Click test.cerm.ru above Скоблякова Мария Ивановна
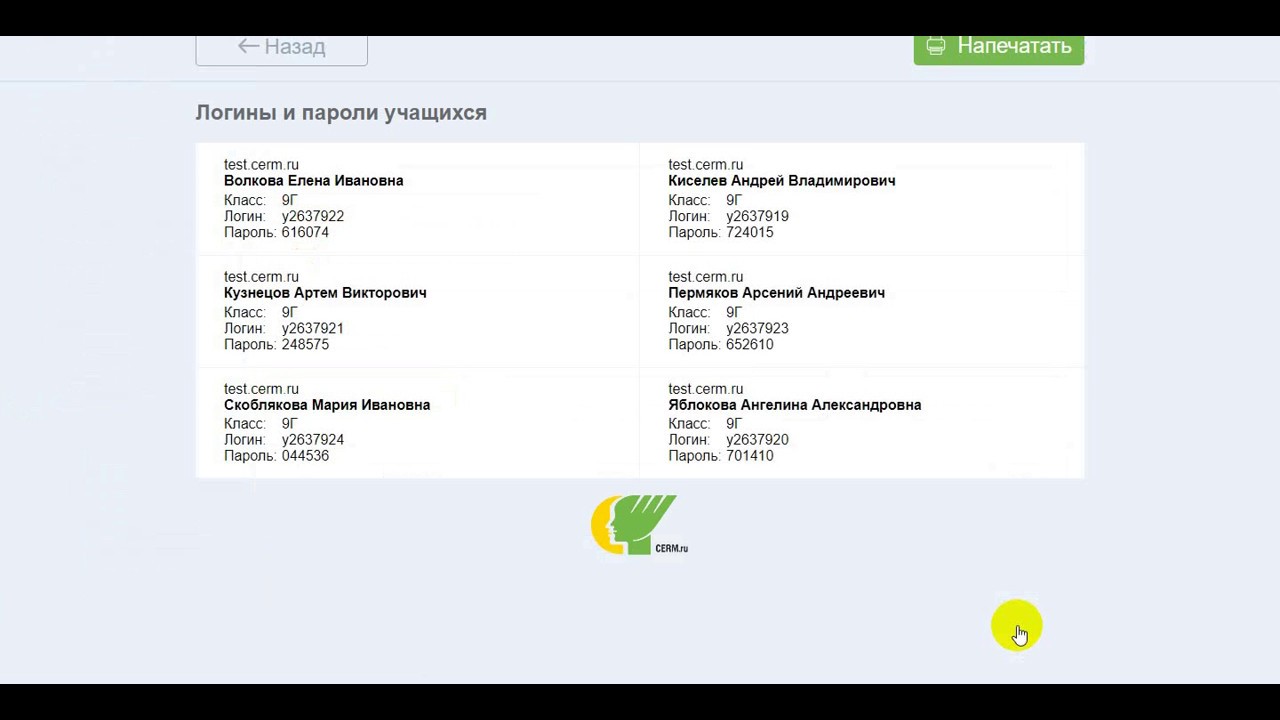Viewport: 1280px width, 720px height. 261,389
